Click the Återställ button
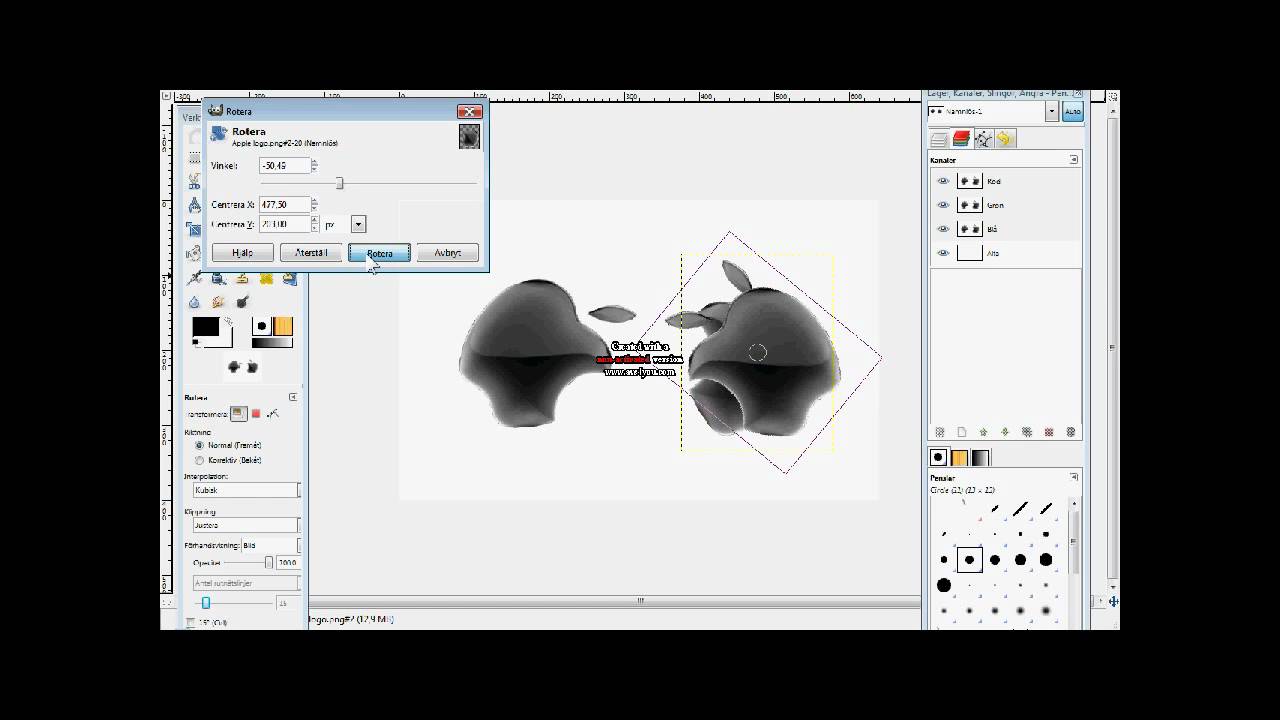1280x720 pixels. point(311,253)
